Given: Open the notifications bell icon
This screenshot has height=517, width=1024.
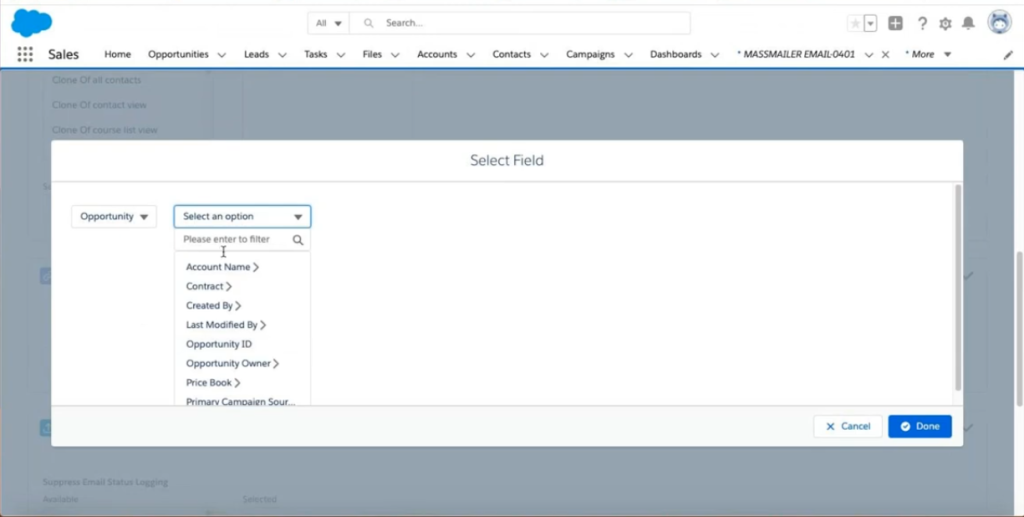Looking at the screenshot, I should click(968, 24).
